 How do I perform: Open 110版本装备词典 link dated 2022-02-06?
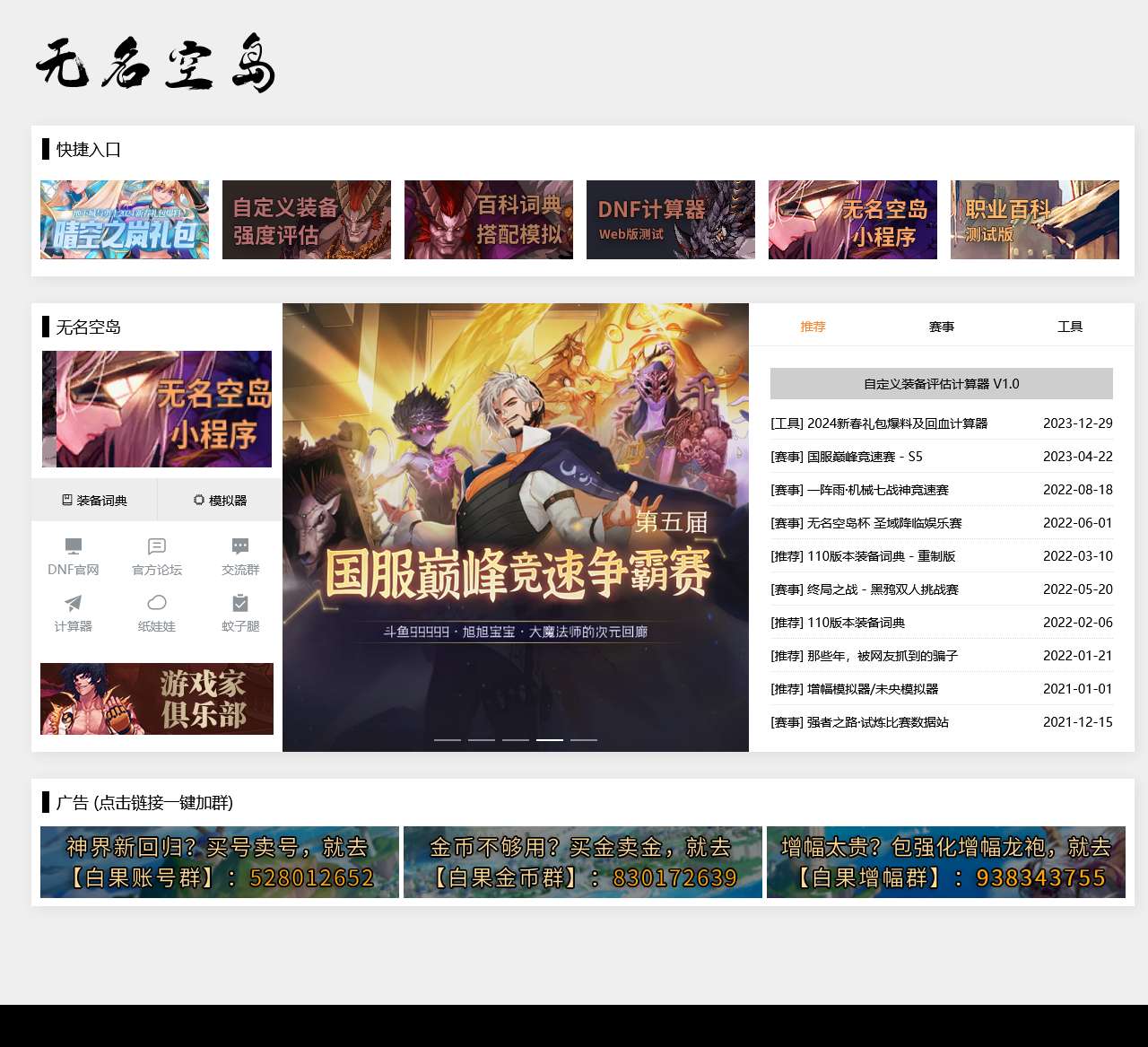(838, 623)
